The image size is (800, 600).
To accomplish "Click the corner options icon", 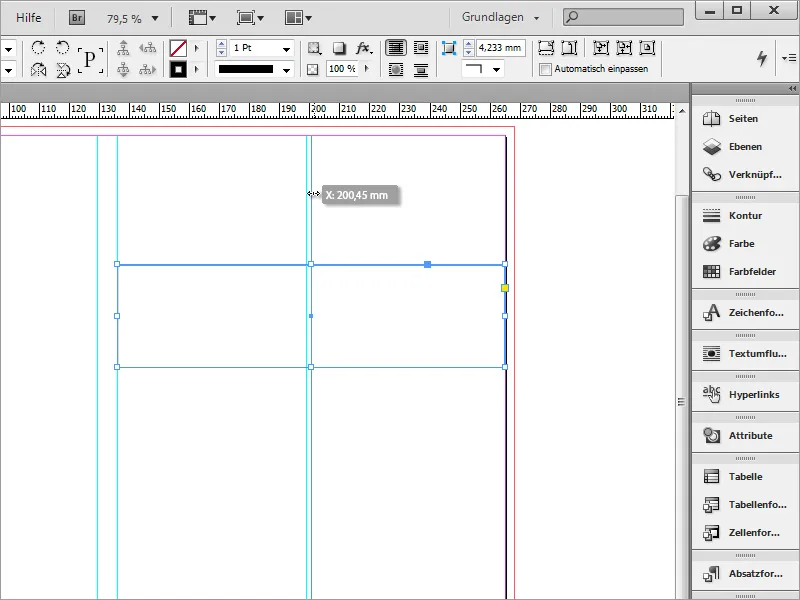I will coord(448,48).
